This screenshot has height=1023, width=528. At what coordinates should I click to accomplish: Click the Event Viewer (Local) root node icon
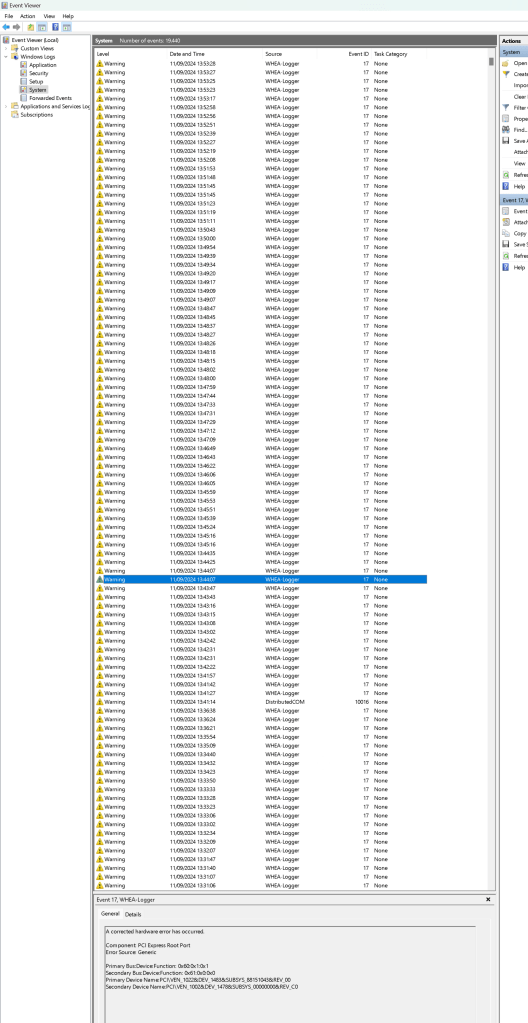pos(6,40)
